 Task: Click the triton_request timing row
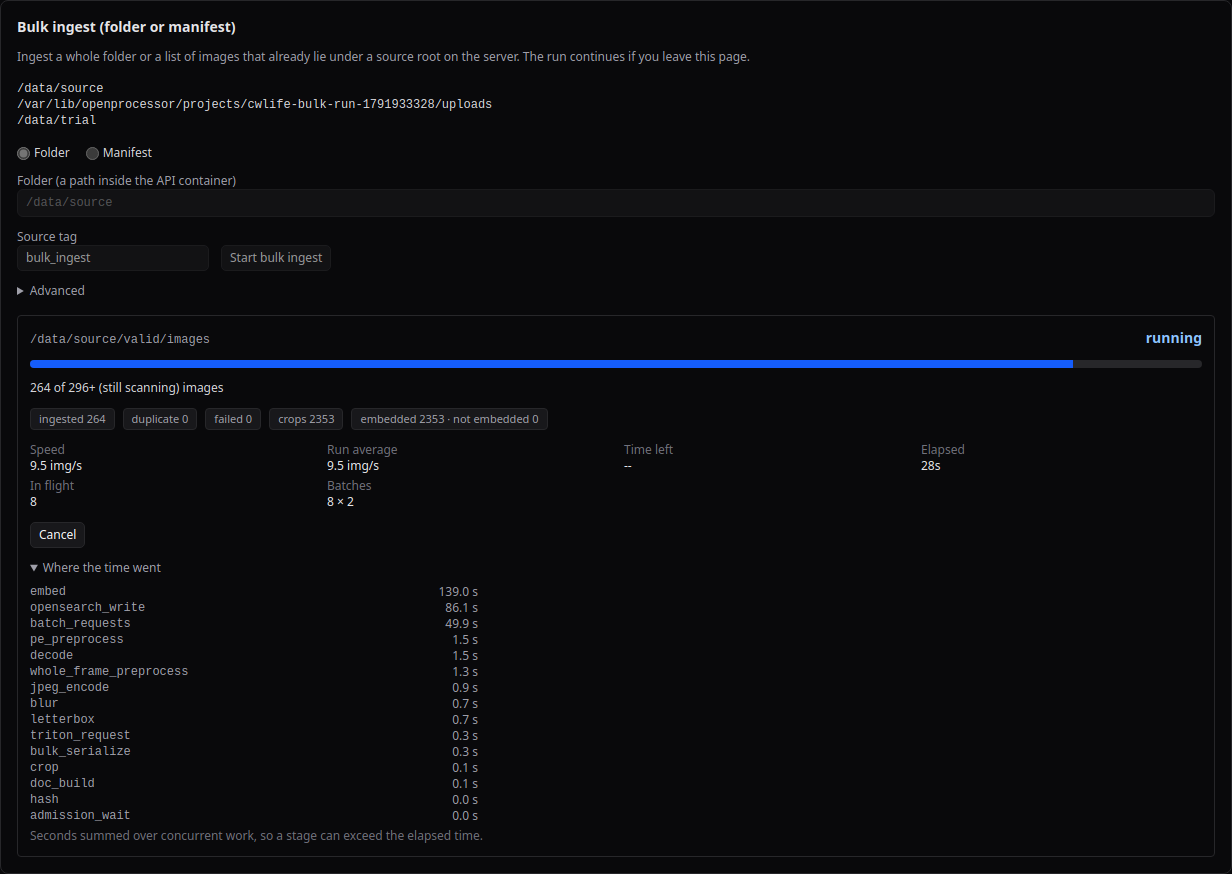pyautogui.click(x=254, y=736)
